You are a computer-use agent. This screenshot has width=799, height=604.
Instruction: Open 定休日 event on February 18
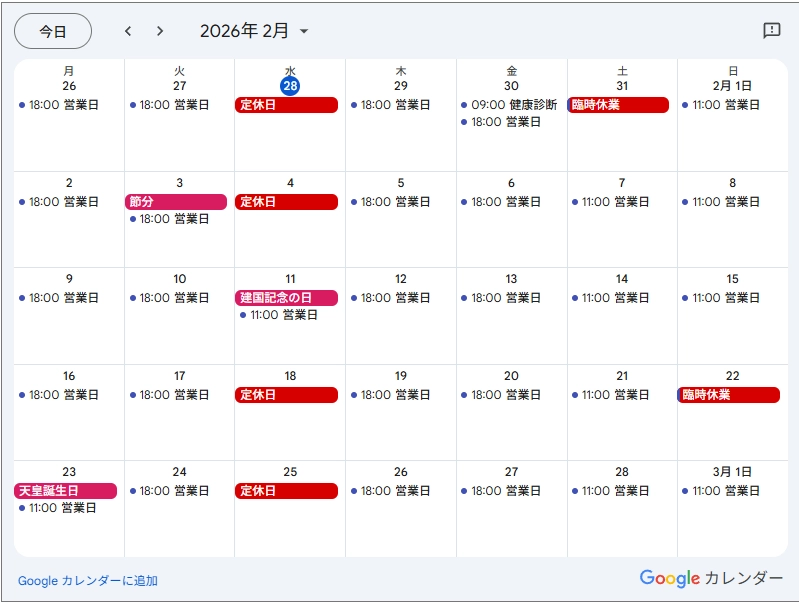287,395
